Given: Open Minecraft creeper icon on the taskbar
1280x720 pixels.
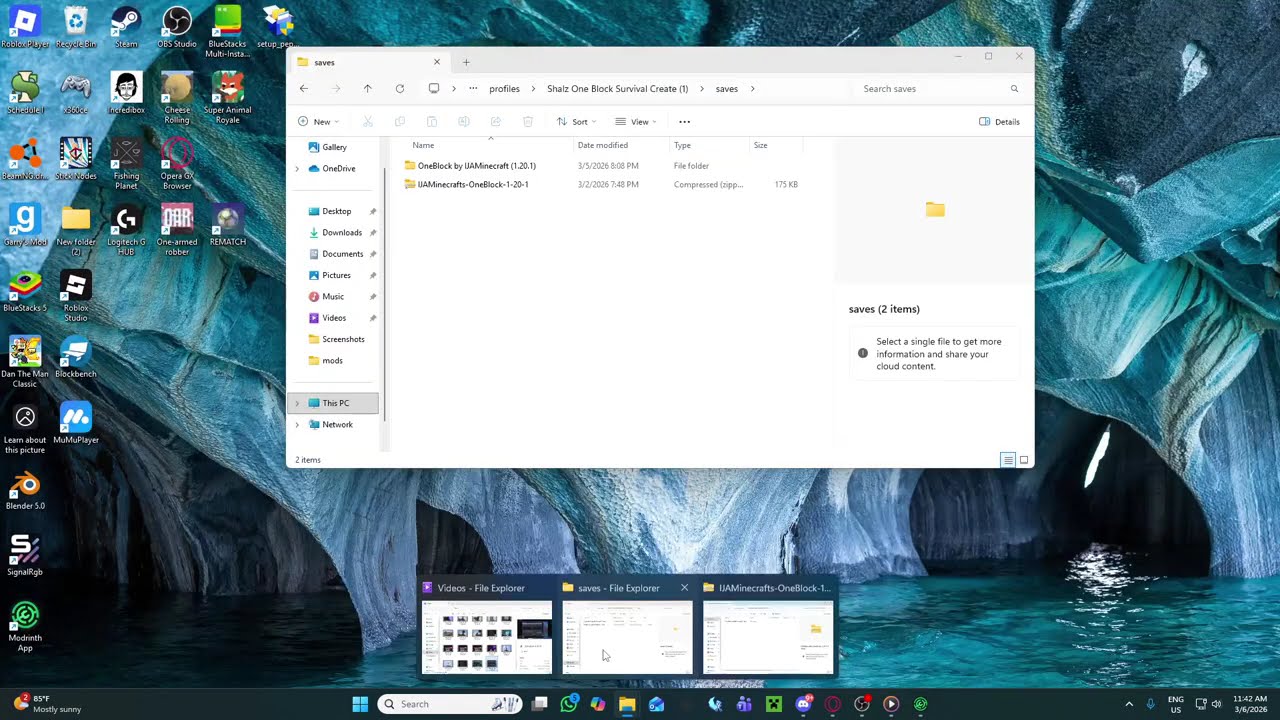Looking at the screenshot, I should pyautogui.click(x=773, y=704).
